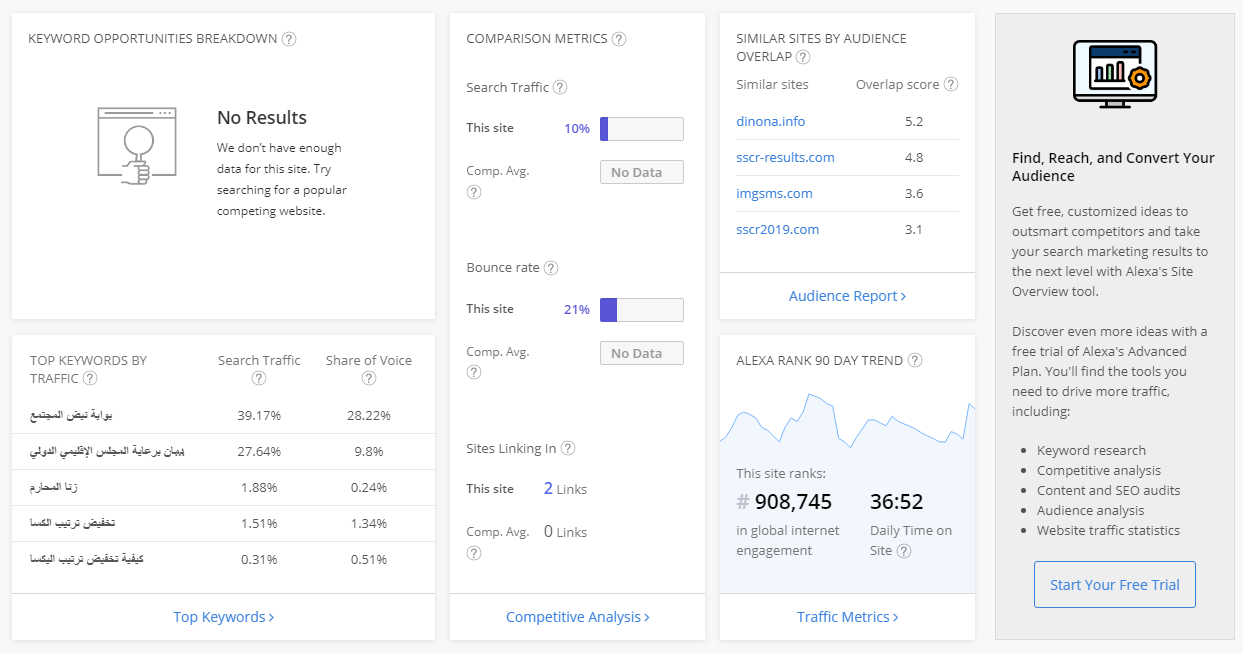Click help icon beside Keyword Opportunities Breakdown

tap(289, 39)
